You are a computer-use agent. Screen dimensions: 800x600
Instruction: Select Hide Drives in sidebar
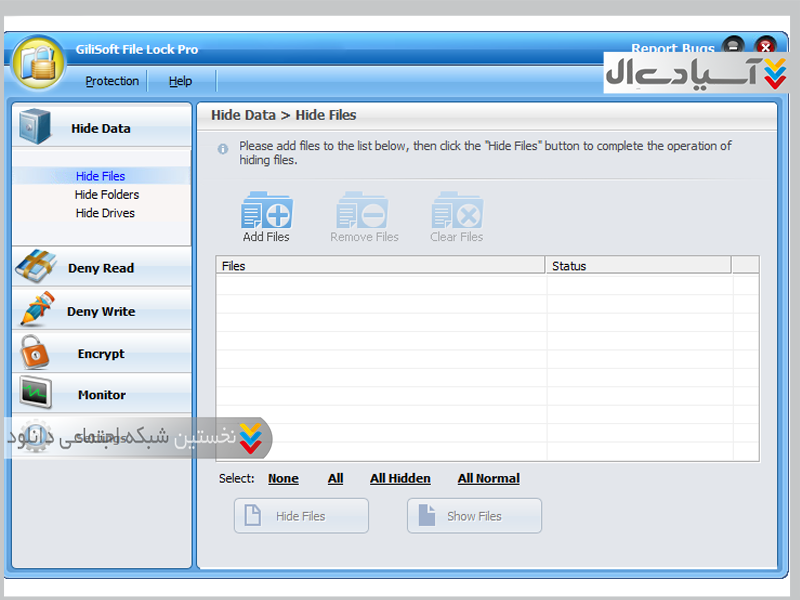click(x=104, y=213)
